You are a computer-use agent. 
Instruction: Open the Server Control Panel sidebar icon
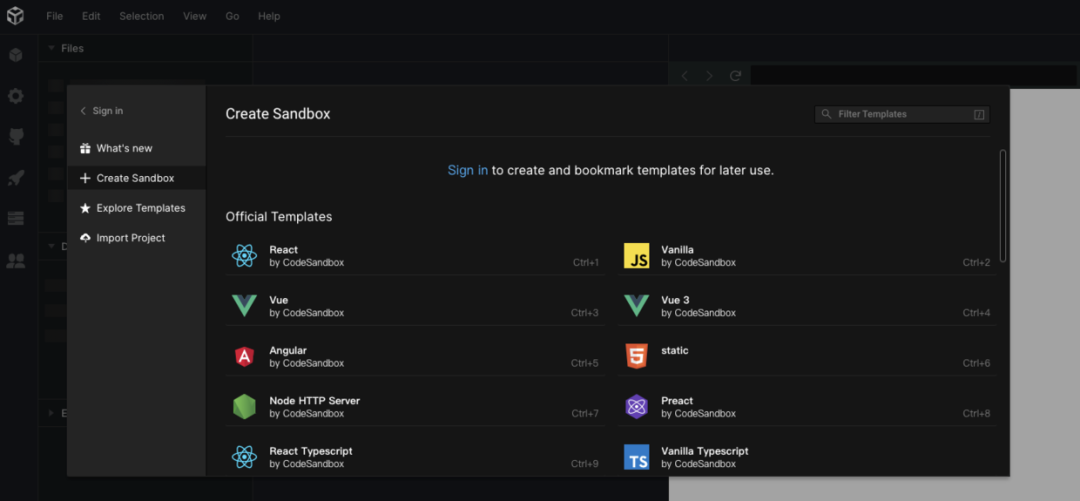point(15,219)
